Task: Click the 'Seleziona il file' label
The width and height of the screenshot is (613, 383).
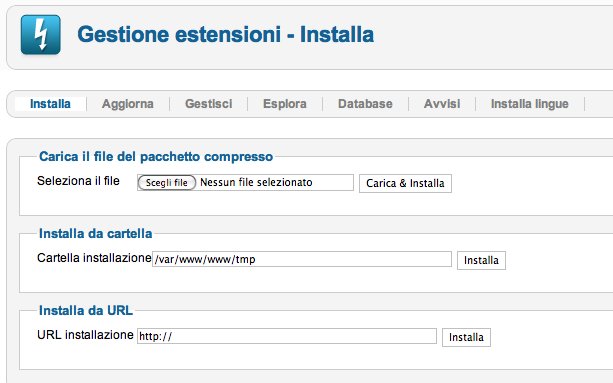Action: pyautogui.click(x=78, y=181)
